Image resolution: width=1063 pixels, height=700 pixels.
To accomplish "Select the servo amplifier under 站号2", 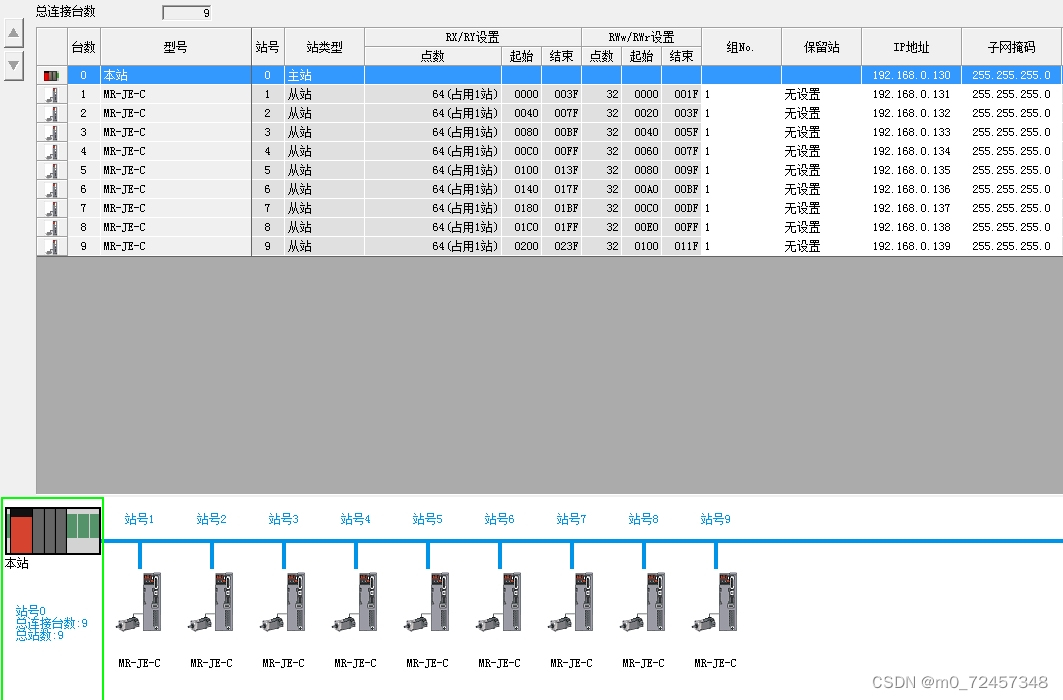I will click(x=212, y=602).
